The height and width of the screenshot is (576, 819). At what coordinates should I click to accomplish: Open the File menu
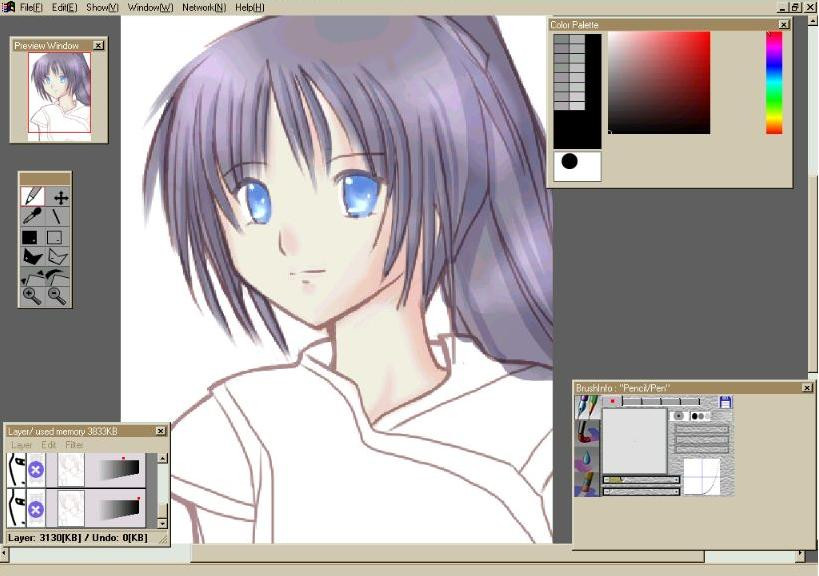click(31, 7)
